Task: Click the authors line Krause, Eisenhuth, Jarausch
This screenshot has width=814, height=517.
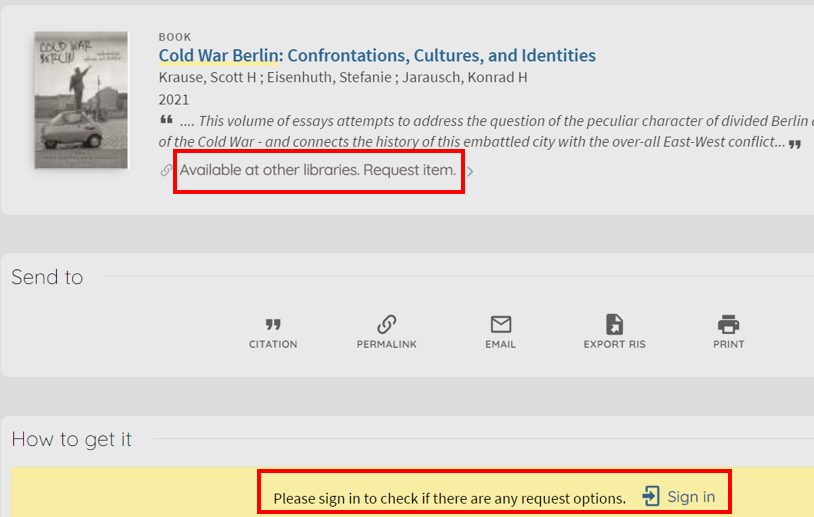Action: [343, 78]
